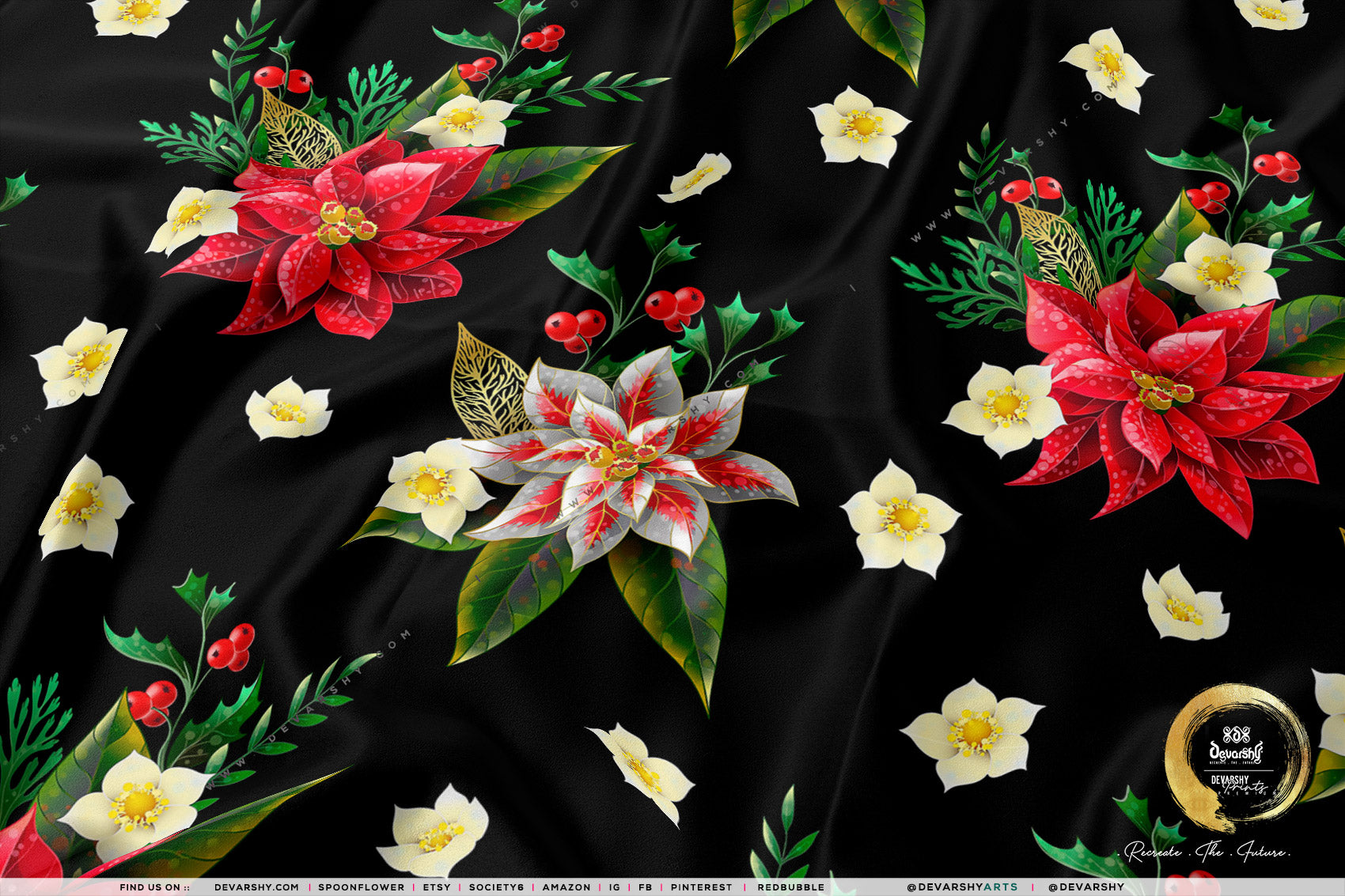1345x896 pixels.
Task: Visit the SPOONFLOWER link
Action: tap(361, 887)
